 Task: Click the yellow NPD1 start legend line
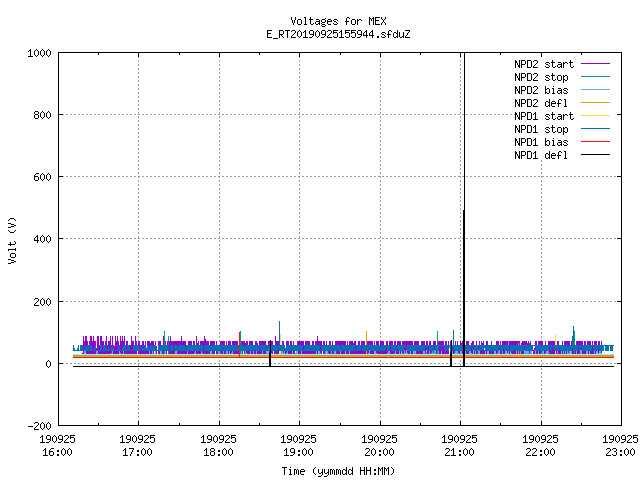pyautogui.click(x=595, y=116)
